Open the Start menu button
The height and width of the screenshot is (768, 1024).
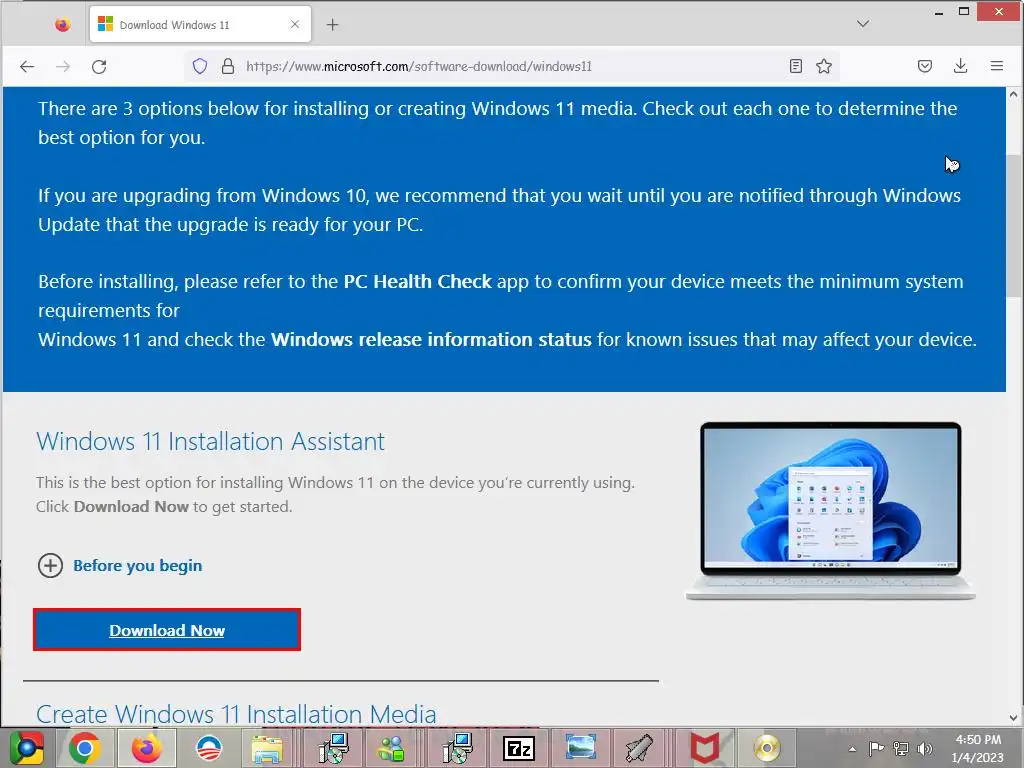coord(27,748)
